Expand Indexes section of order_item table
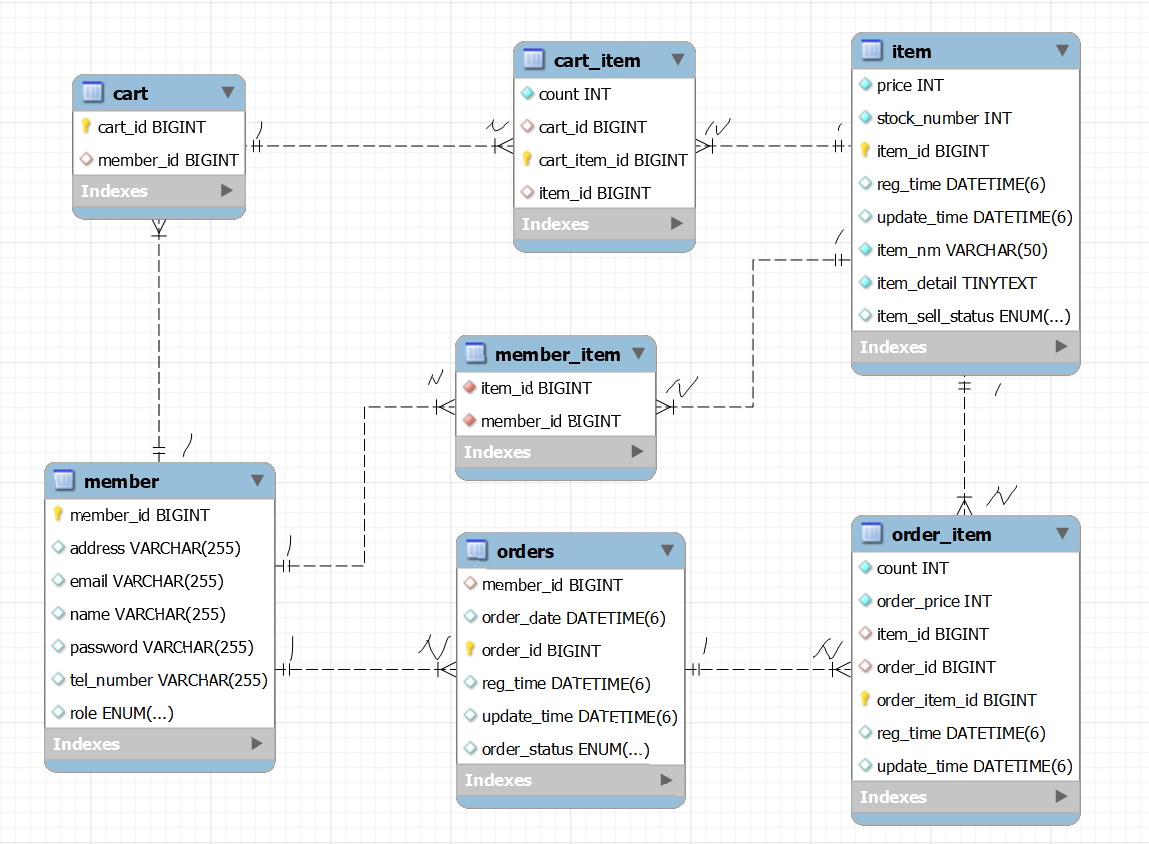Image resolution: width=1149 pixels, height=844 pixels. click(x=1061, y=796)
